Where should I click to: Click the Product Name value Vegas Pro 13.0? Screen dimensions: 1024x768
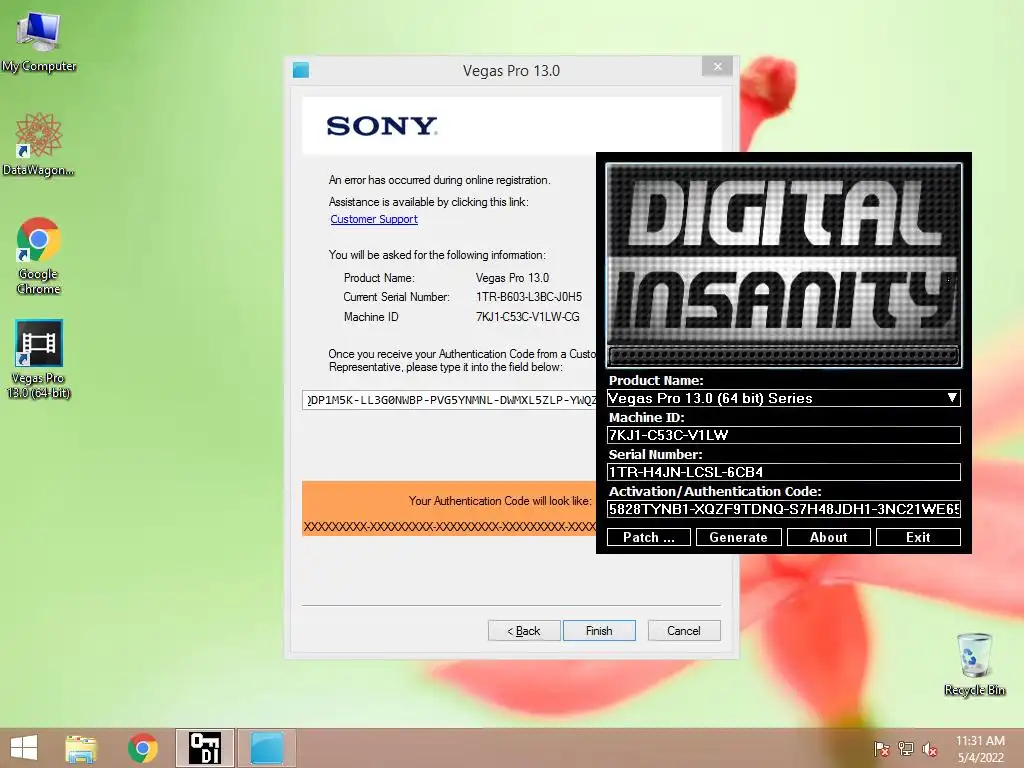512,278
